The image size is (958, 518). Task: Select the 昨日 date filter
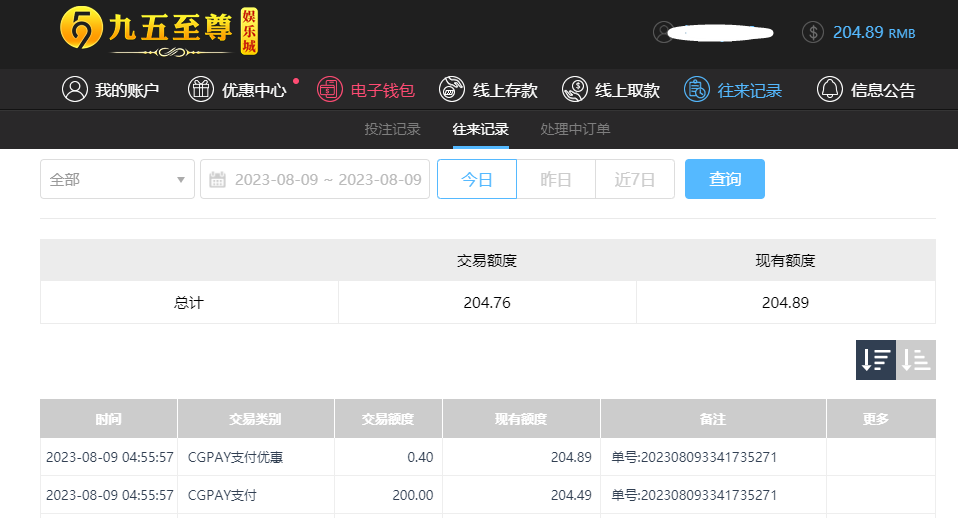coord(556,179)
